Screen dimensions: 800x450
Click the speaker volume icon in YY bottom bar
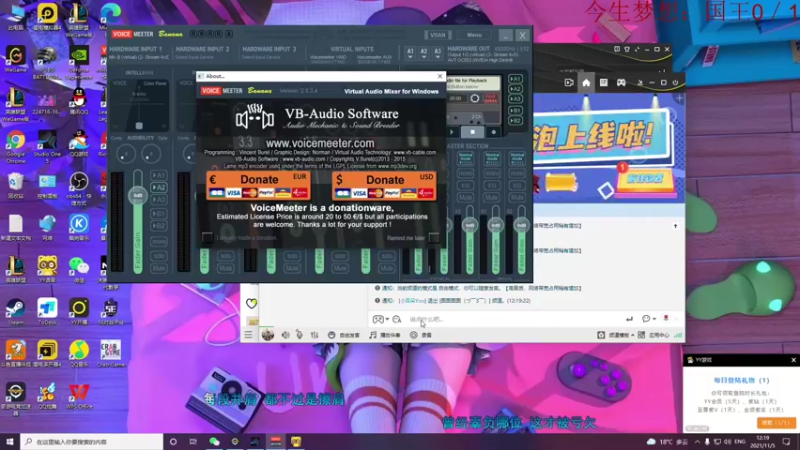click(286, 335)
